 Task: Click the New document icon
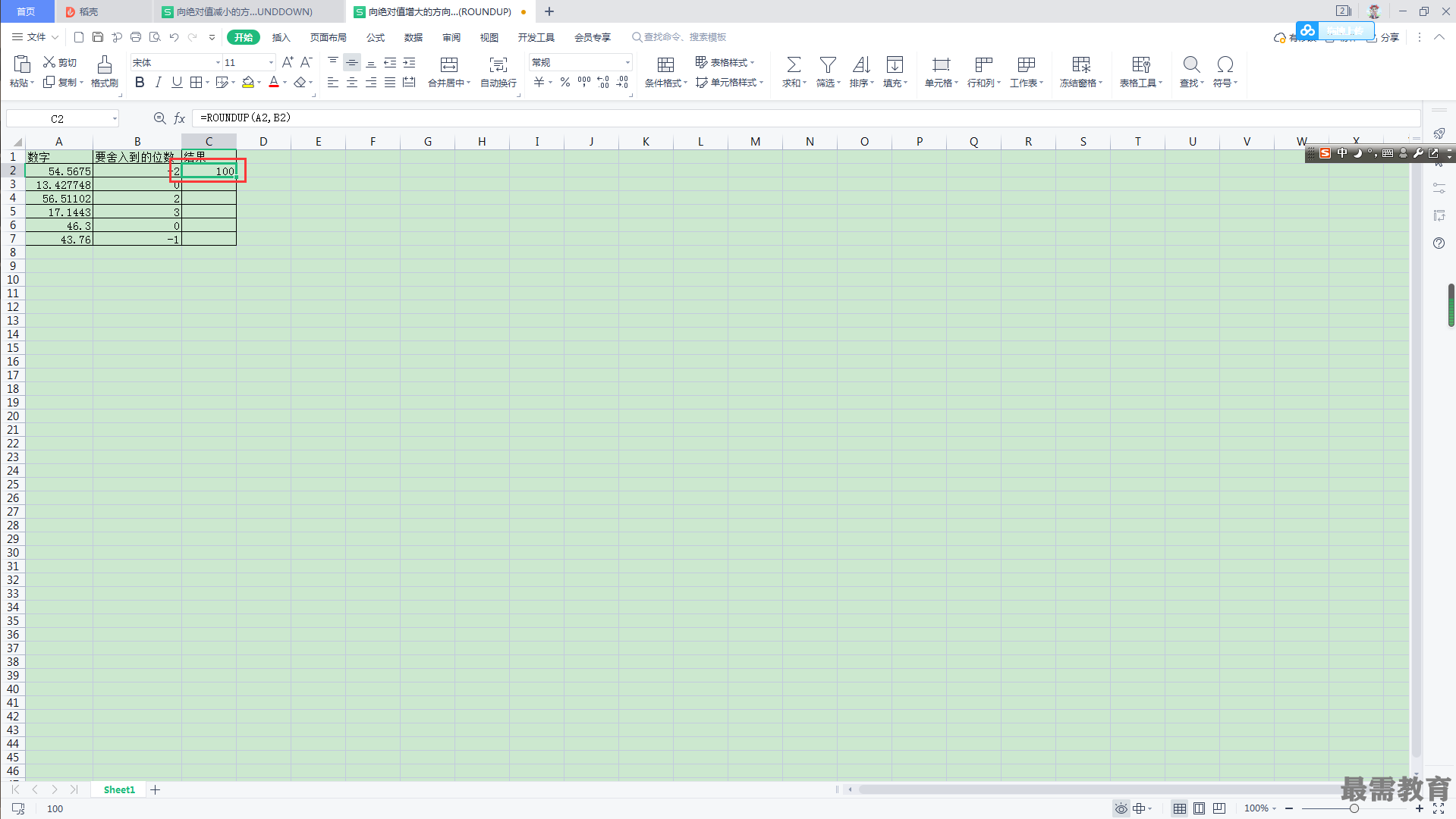pos(79,36)
